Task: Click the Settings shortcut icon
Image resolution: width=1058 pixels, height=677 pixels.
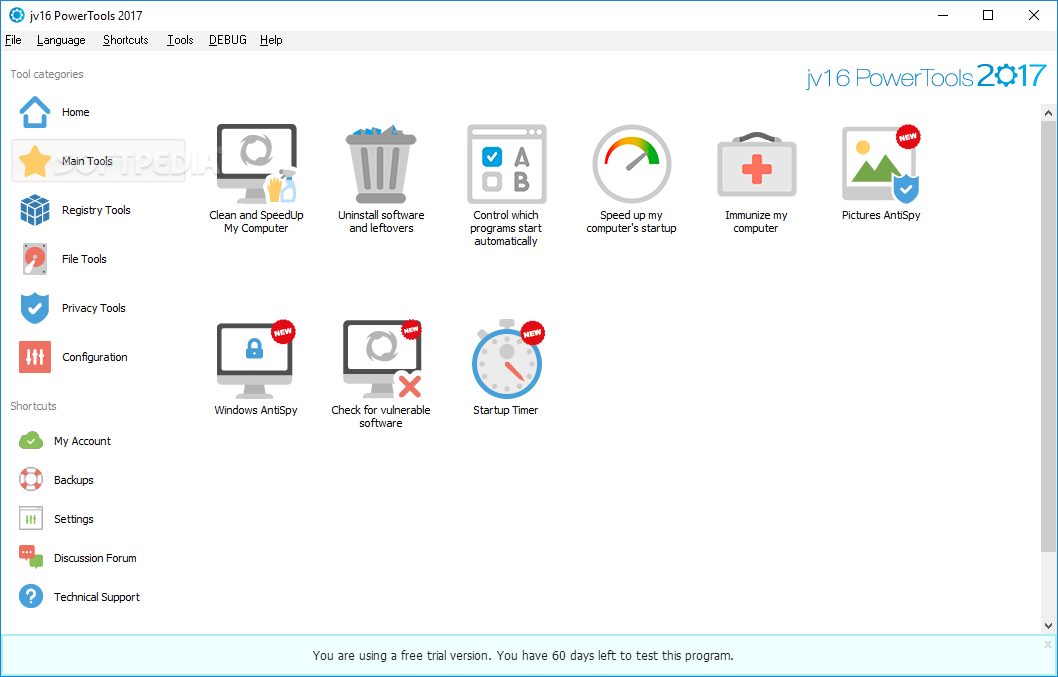Action: 31,519
